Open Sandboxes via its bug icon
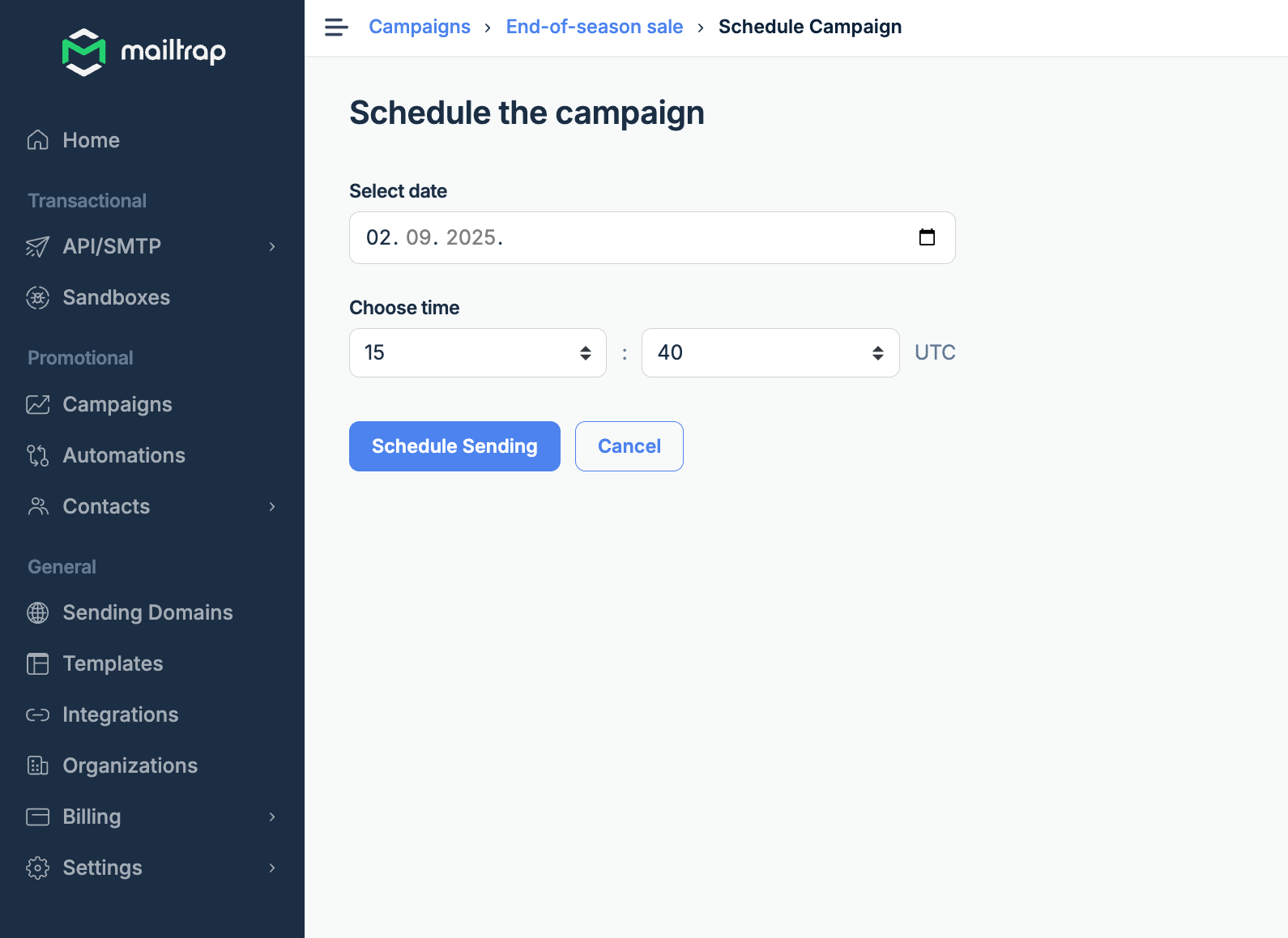Viewport: 1288px width, 938px height. (x=37, y=297)
